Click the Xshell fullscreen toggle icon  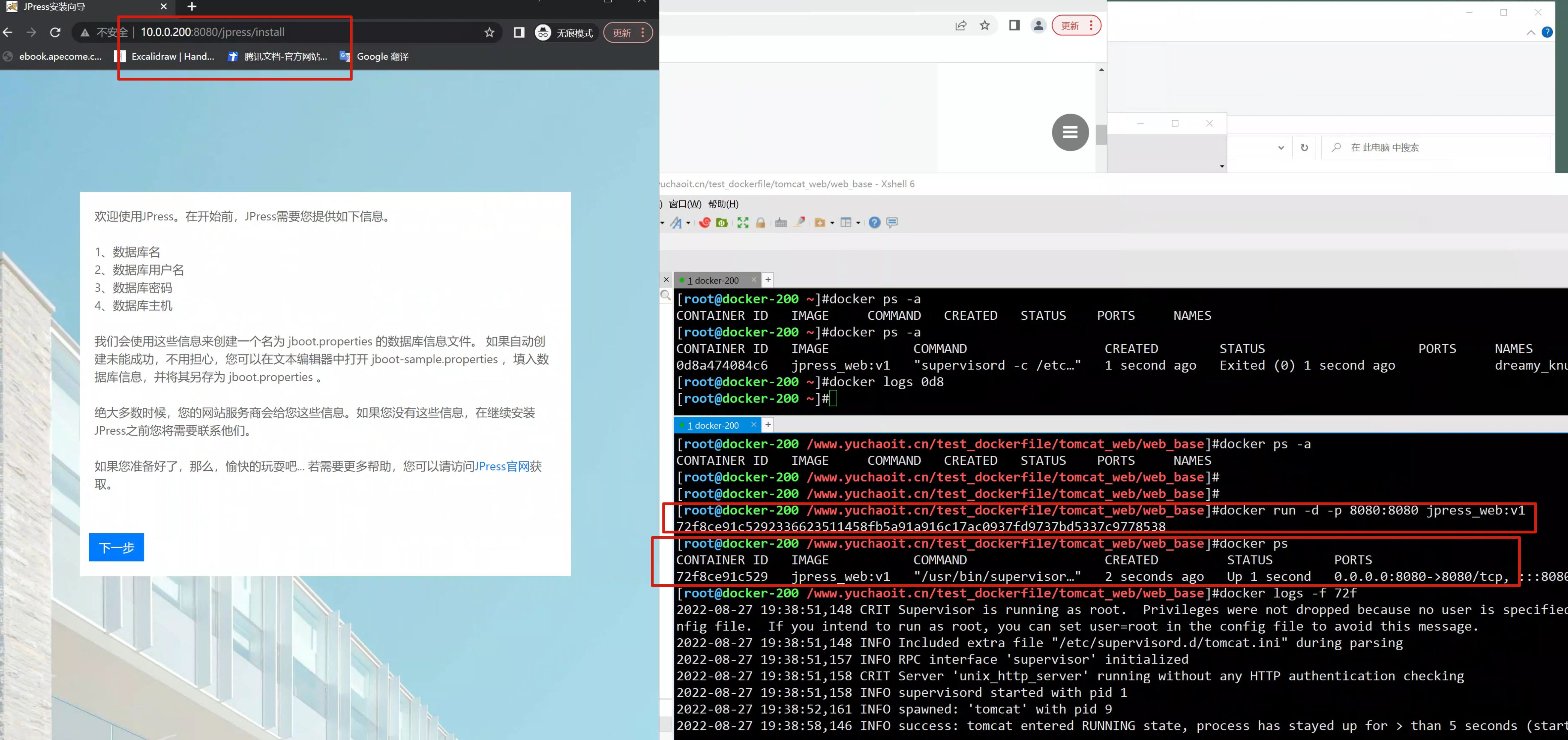point(743,223)
